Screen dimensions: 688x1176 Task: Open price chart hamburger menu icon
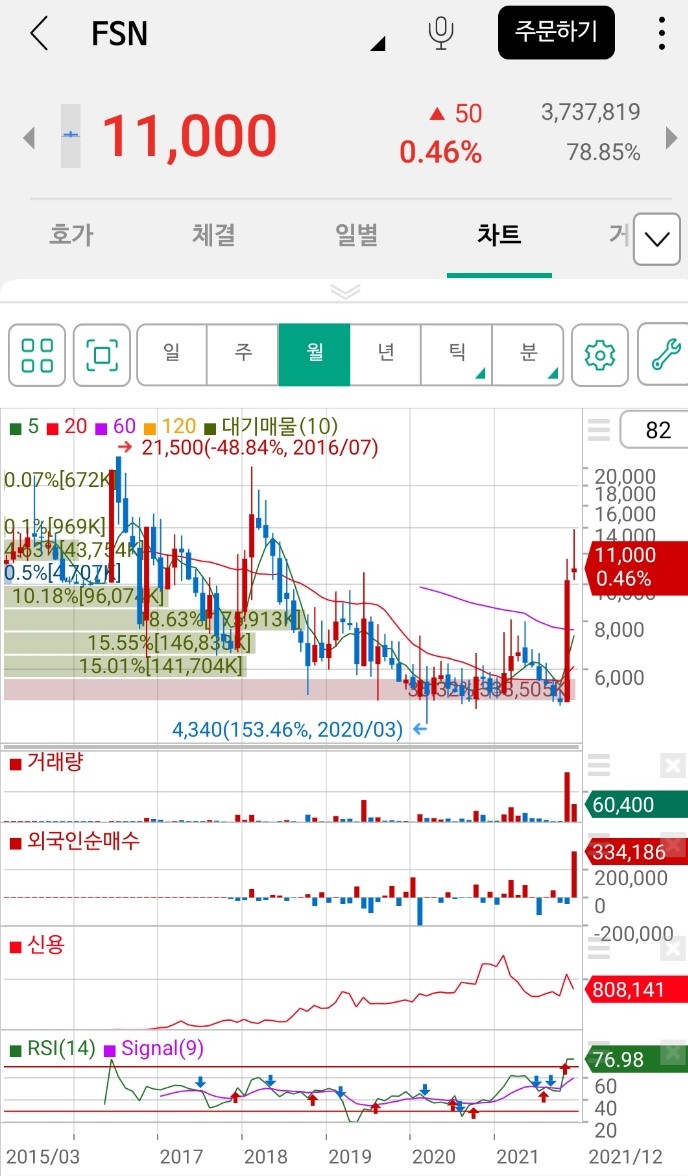pos(599,430)
